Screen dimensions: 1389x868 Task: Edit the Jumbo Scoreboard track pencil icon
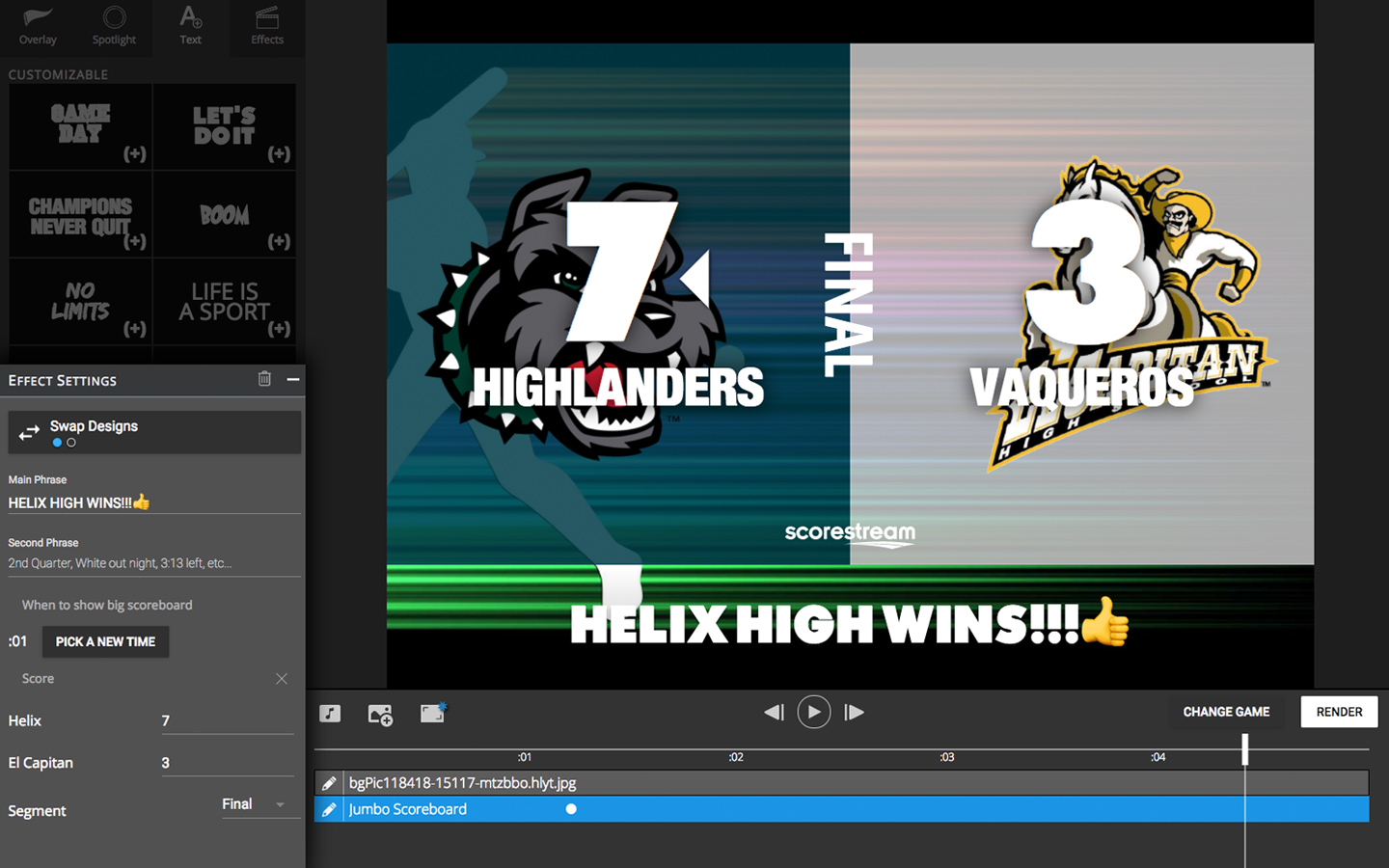(329, 809)
